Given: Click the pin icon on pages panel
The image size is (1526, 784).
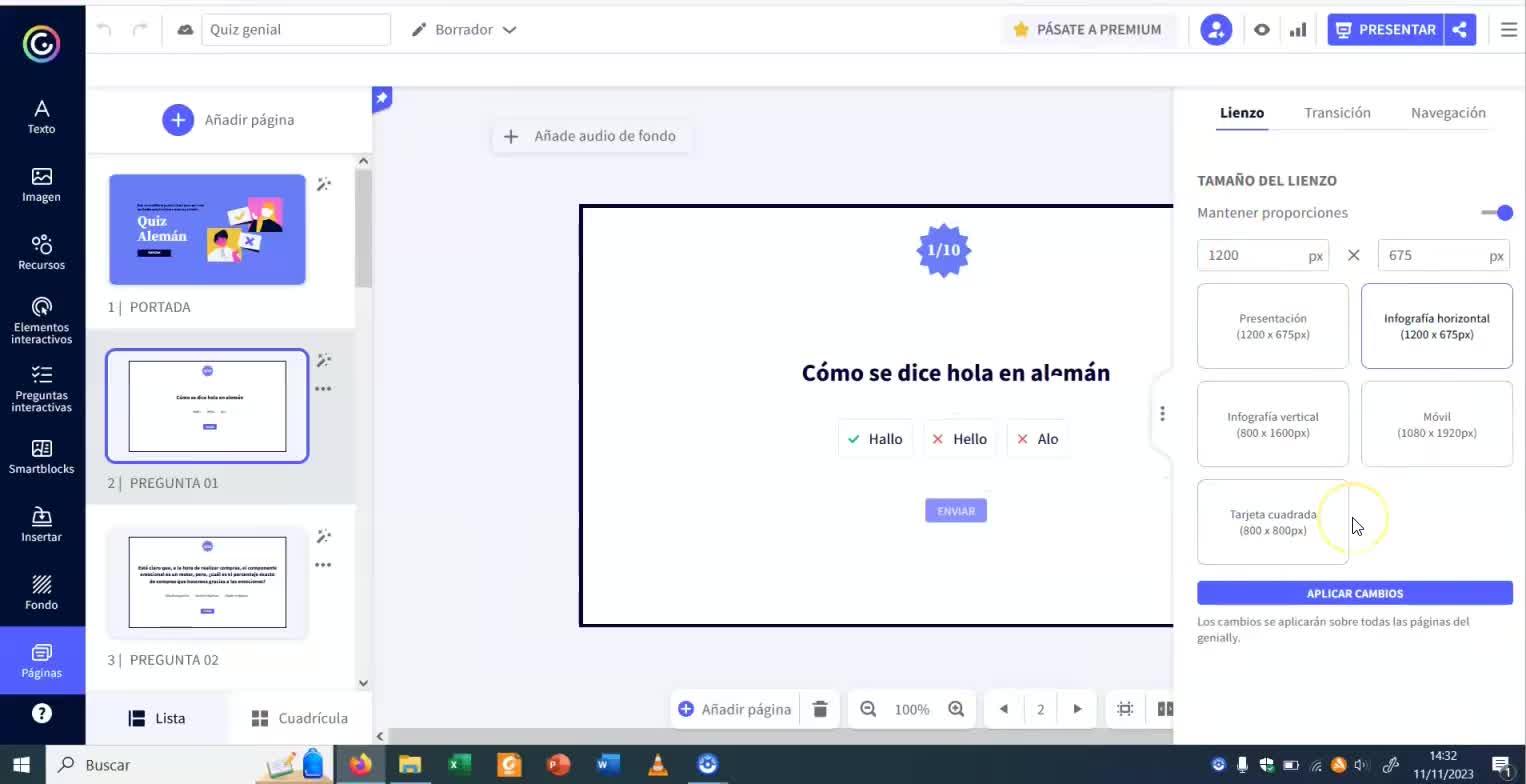Looking at the screenshot, I should coord(382,98).
